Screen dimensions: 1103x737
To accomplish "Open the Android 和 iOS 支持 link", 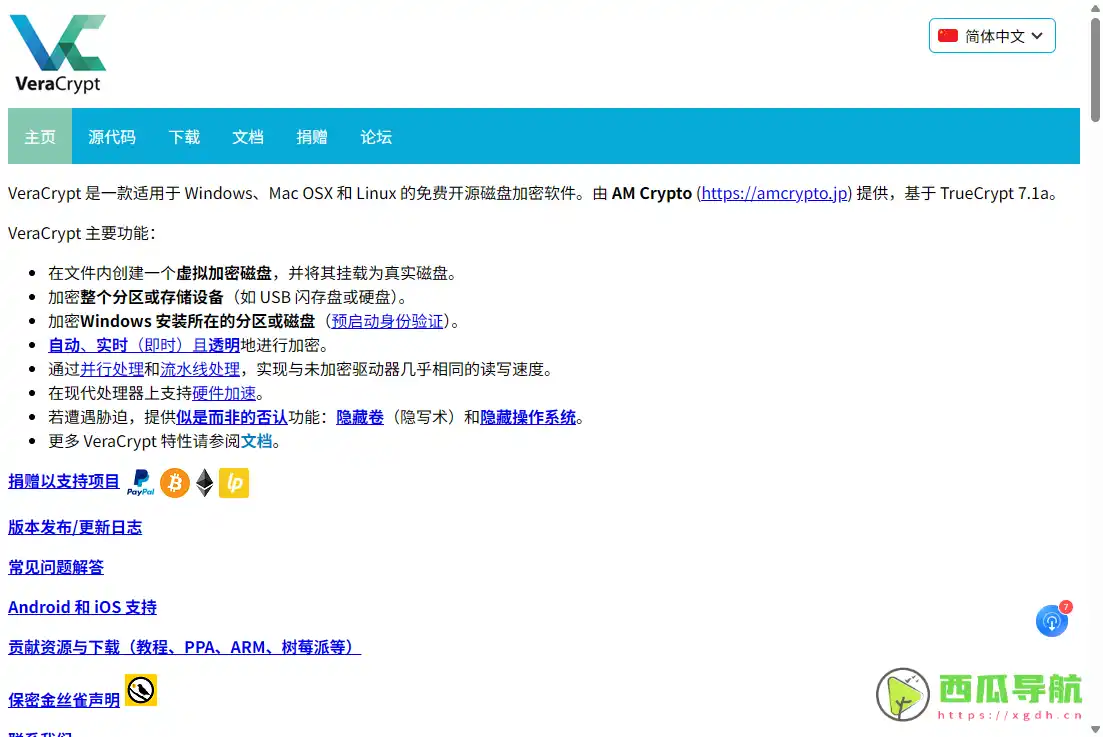I will point(82,607).
